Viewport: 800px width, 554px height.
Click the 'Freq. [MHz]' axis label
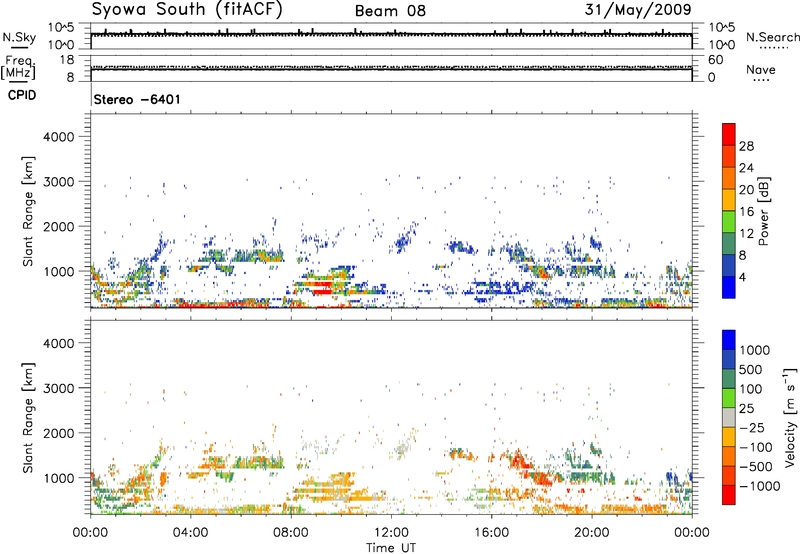point(19,68)
